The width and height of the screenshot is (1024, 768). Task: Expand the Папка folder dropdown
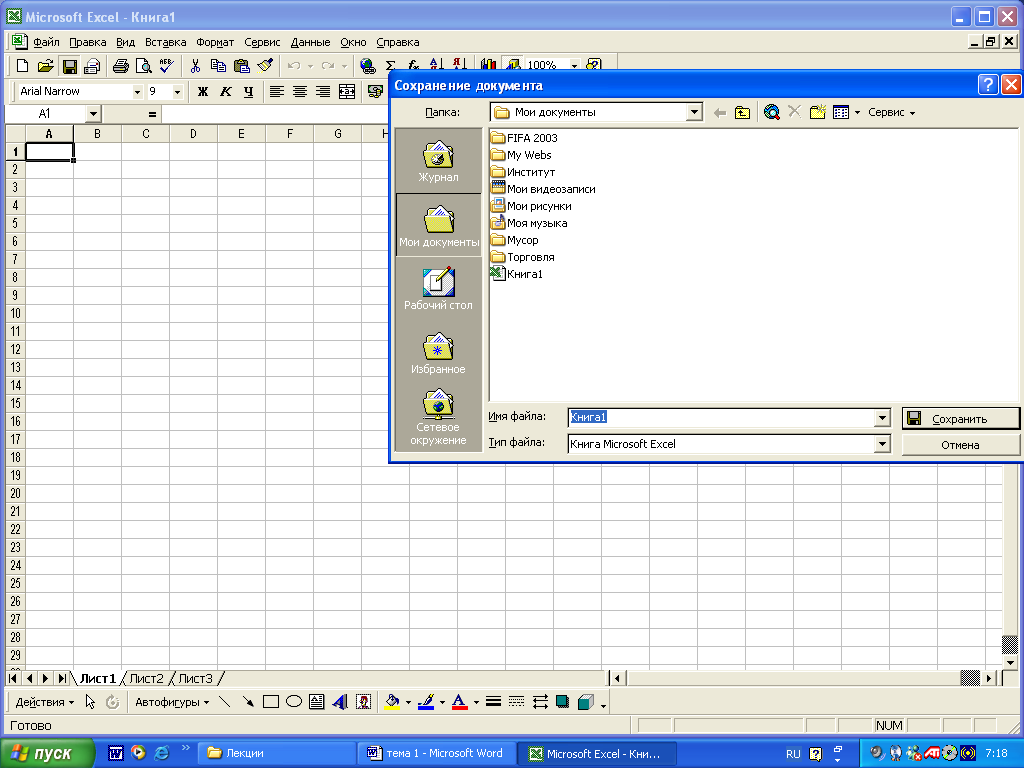pos(694,112)
